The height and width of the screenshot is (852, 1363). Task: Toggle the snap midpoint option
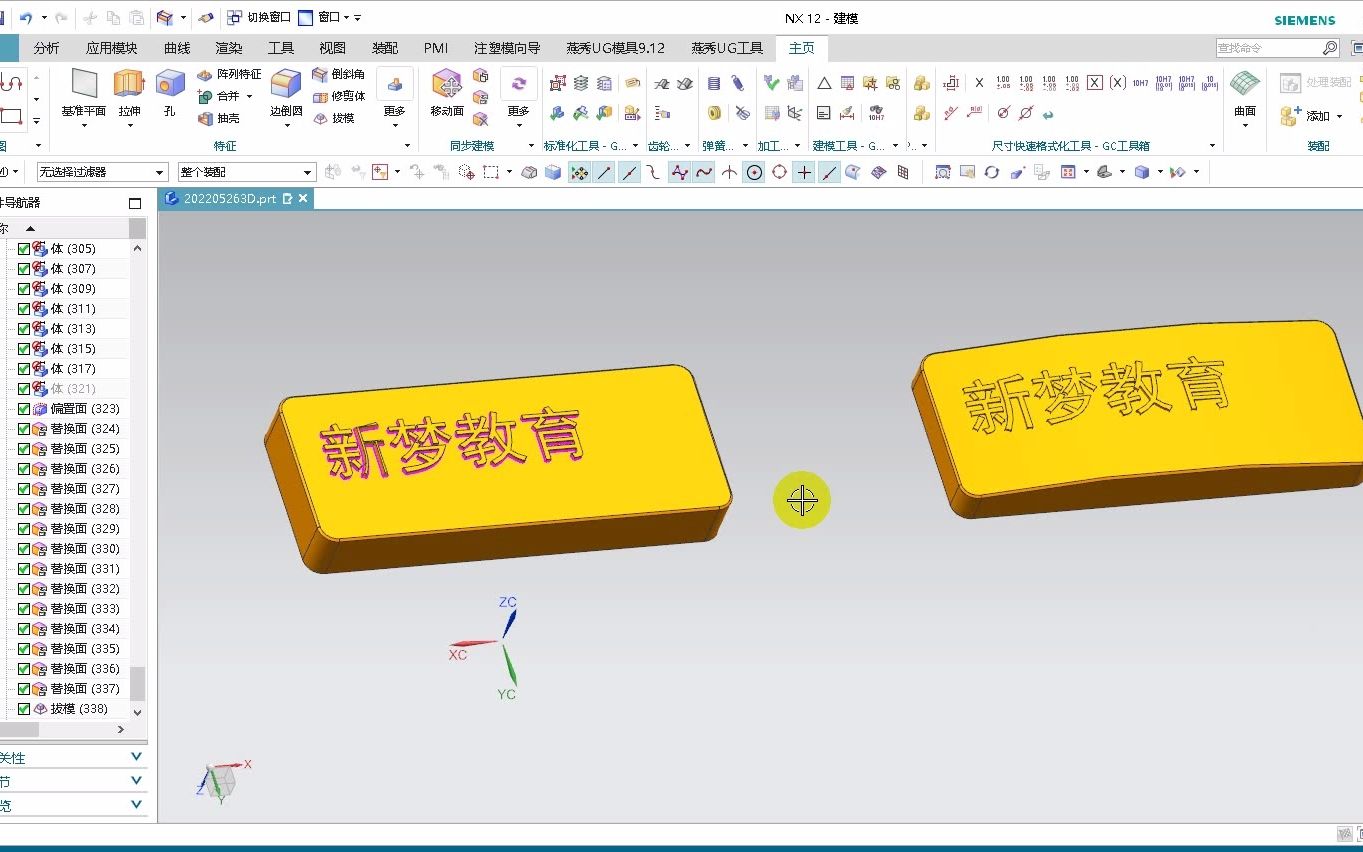click(x=629, y=172)
